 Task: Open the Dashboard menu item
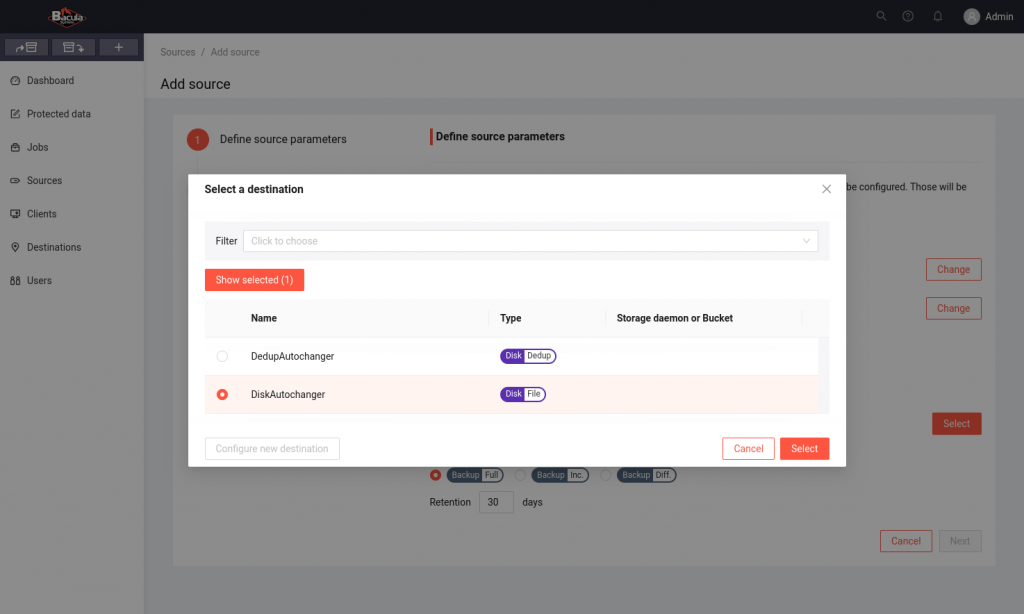click(50, 80)
